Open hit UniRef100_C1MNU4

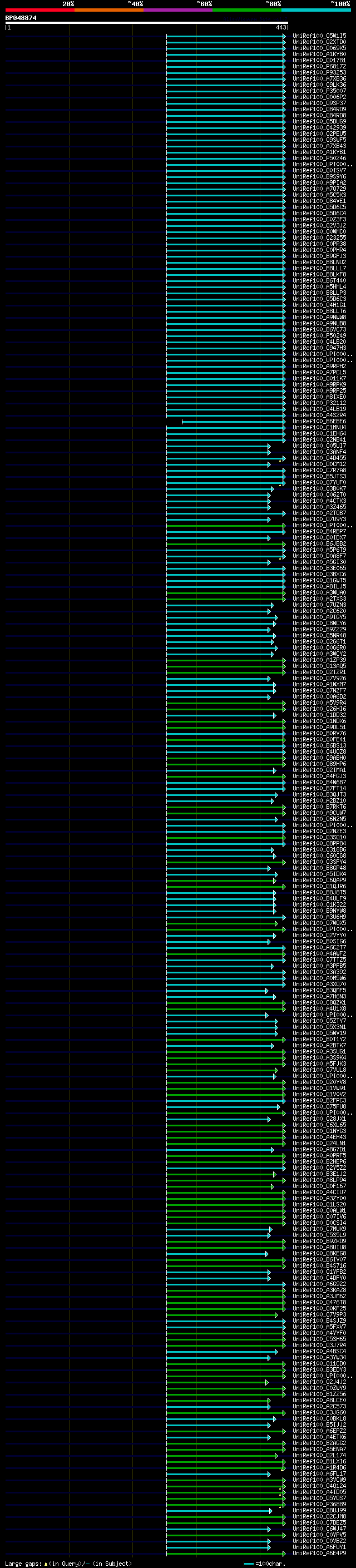point(319,427)
